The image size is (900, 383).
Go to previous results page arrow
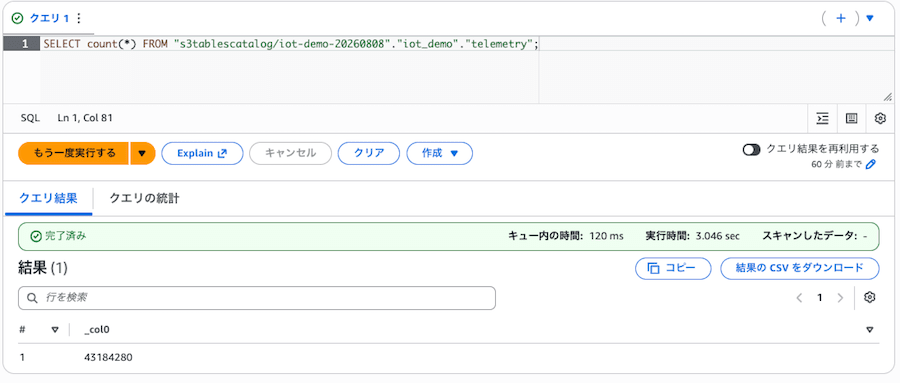click(x=799, y=297)
